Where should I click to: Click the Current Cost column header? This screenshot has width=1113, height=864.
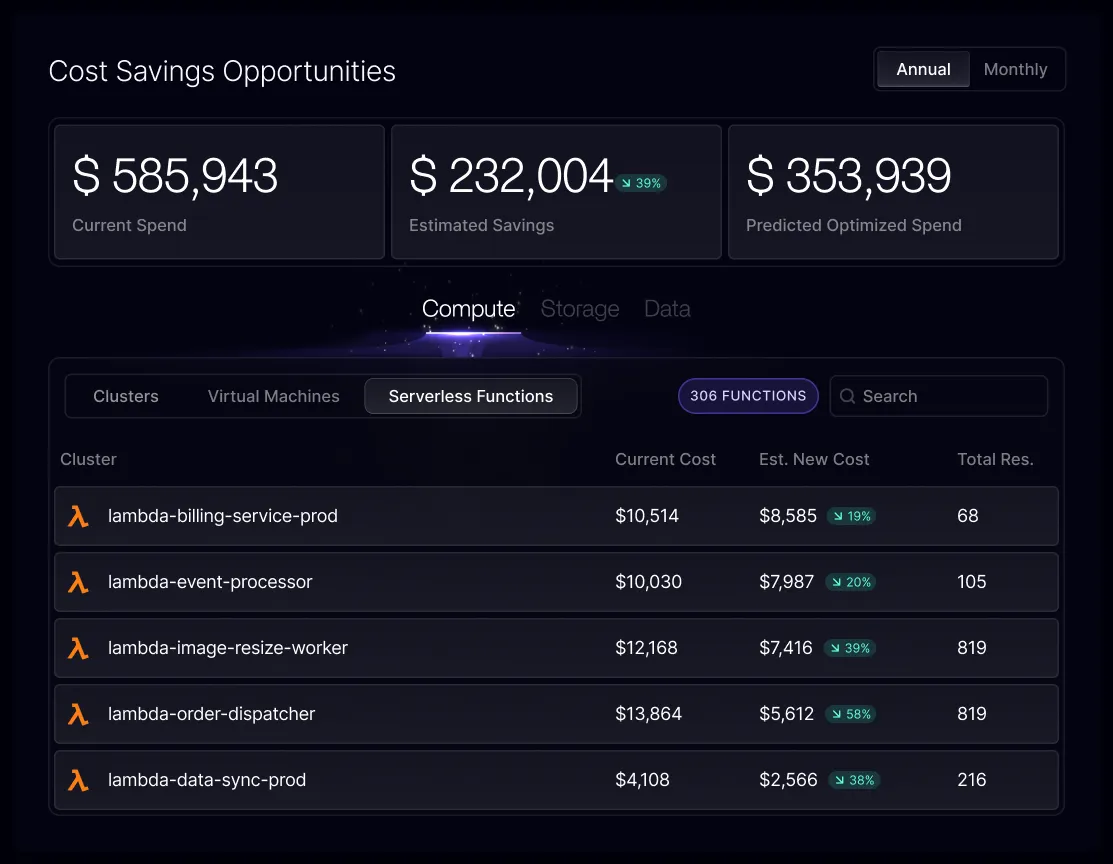point(665,459)
